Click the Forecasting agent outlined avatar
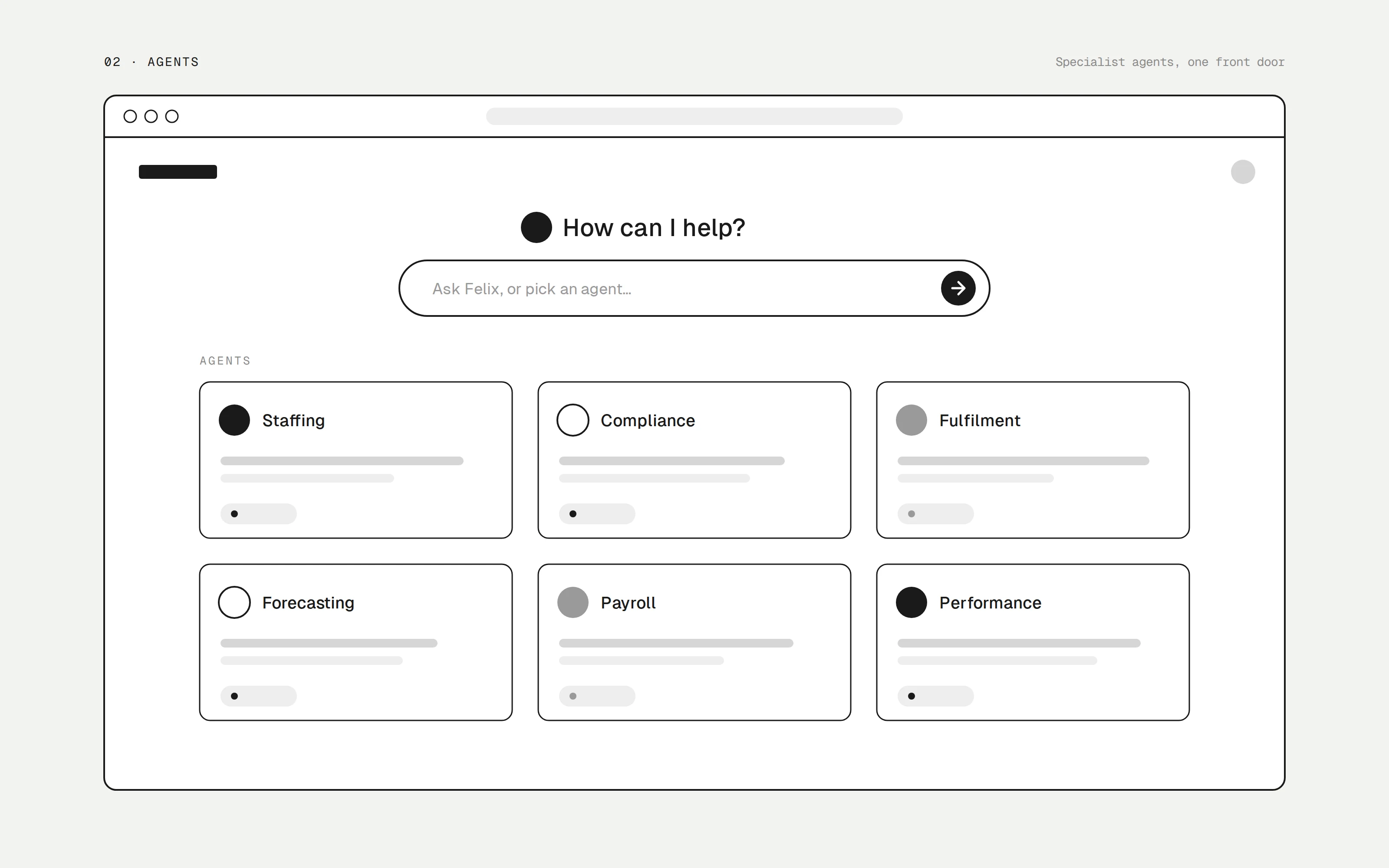Image resolution: width=1389 pixels, height=868 pixels. [234, 602]
